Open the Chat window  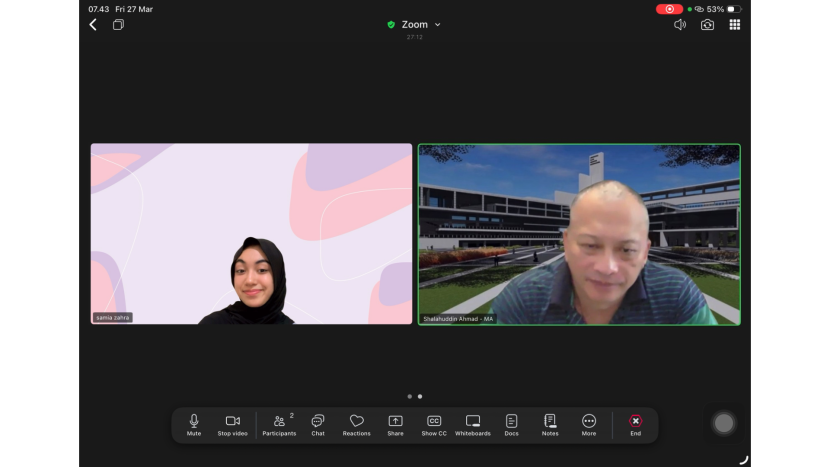(318, 424)
